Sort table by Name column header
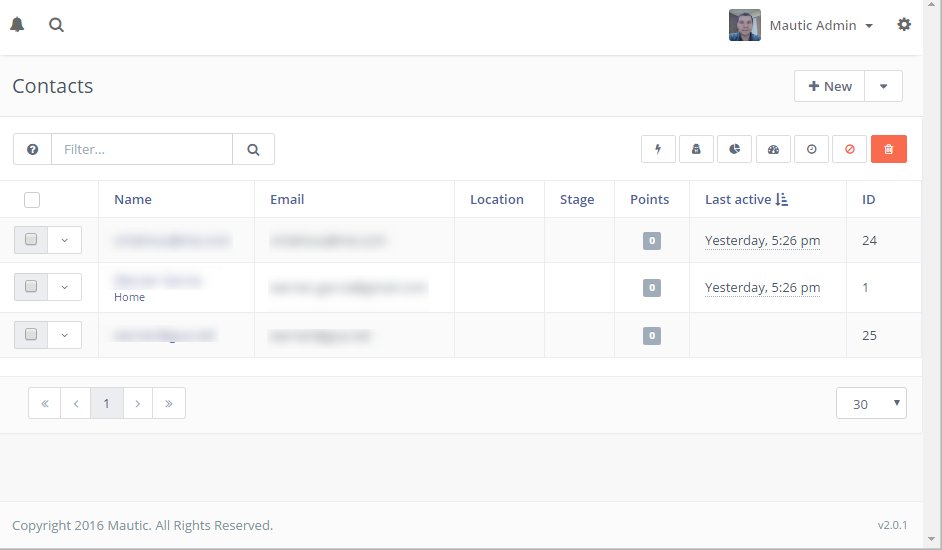942x550 pixels. click(133, 200)
